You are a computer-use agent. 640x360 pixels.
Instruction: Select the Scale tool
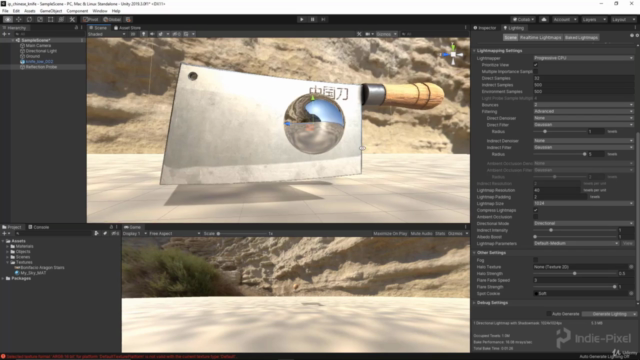[40, 19]
